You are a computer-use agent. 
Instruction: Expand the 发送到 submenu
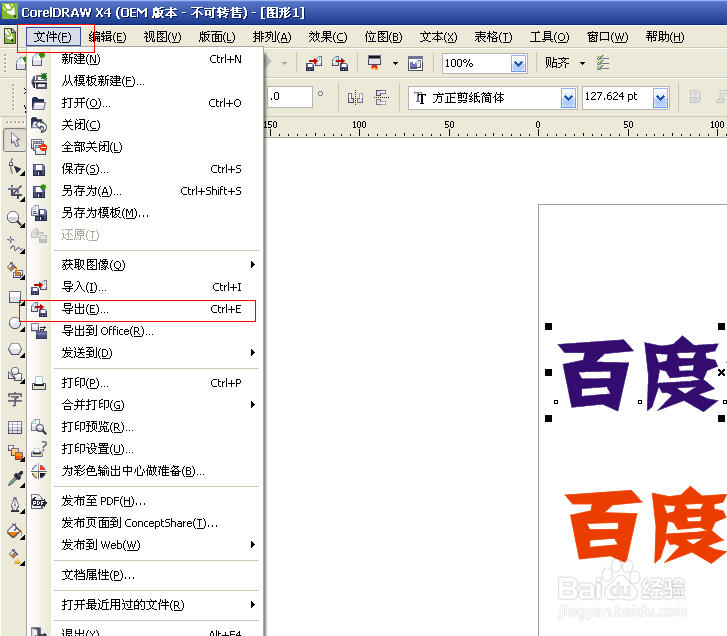[x=253, y=353]
